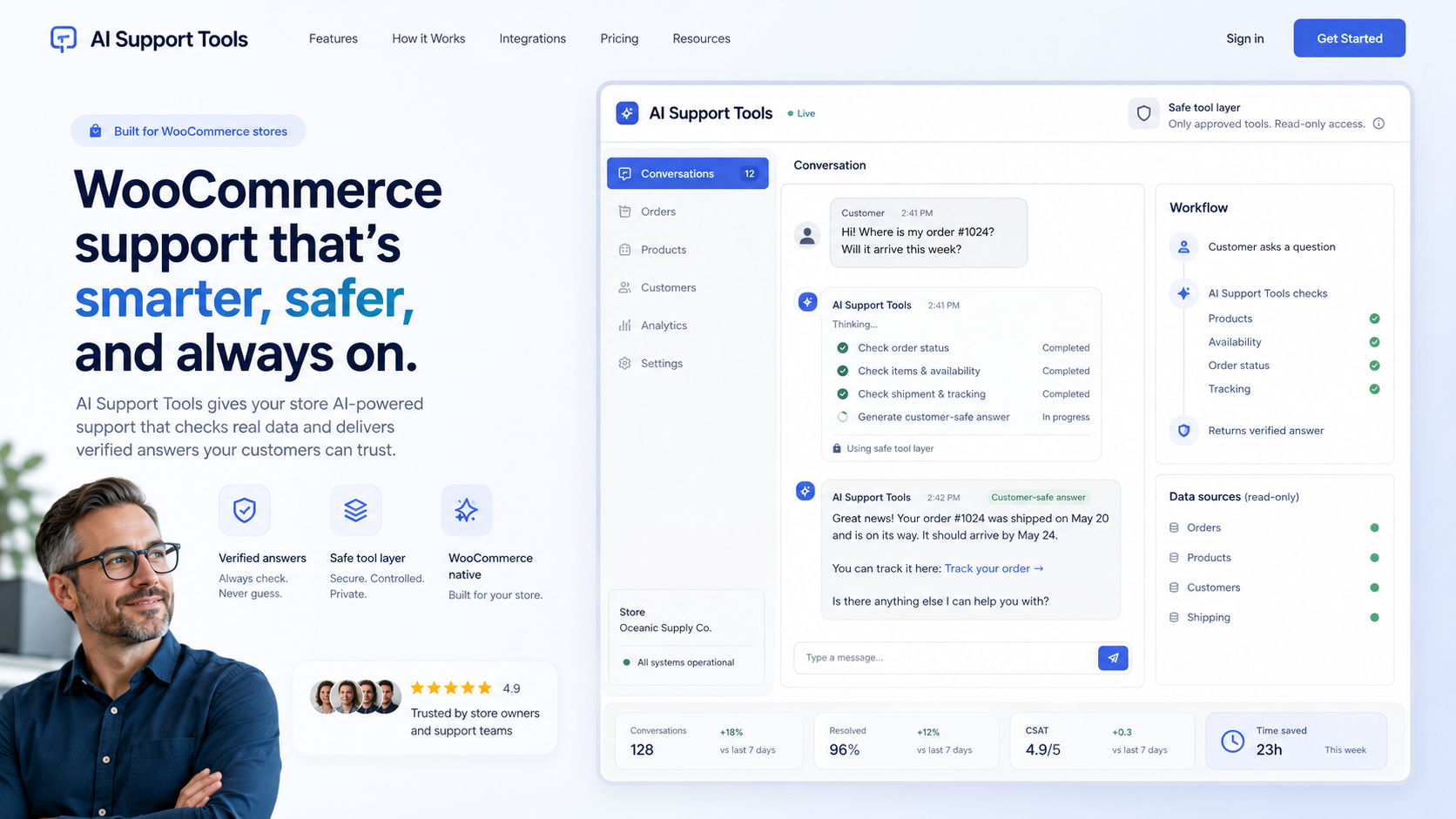The height and width of the screenshot is (819, 1456).
Task: Click the customer avatar icon in chat
Action: point(807,235)
